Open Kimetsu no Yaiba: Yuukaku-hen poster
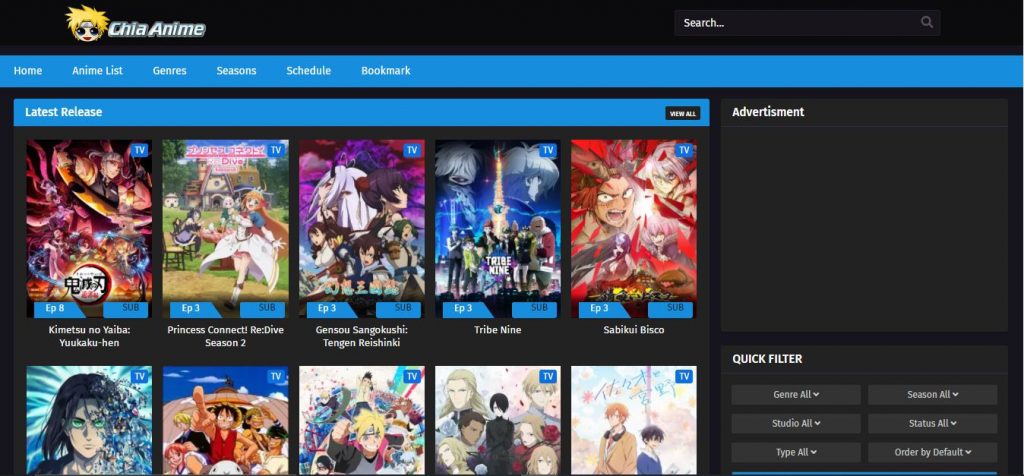The image size is (1024, 476). [x=89, y=229]
